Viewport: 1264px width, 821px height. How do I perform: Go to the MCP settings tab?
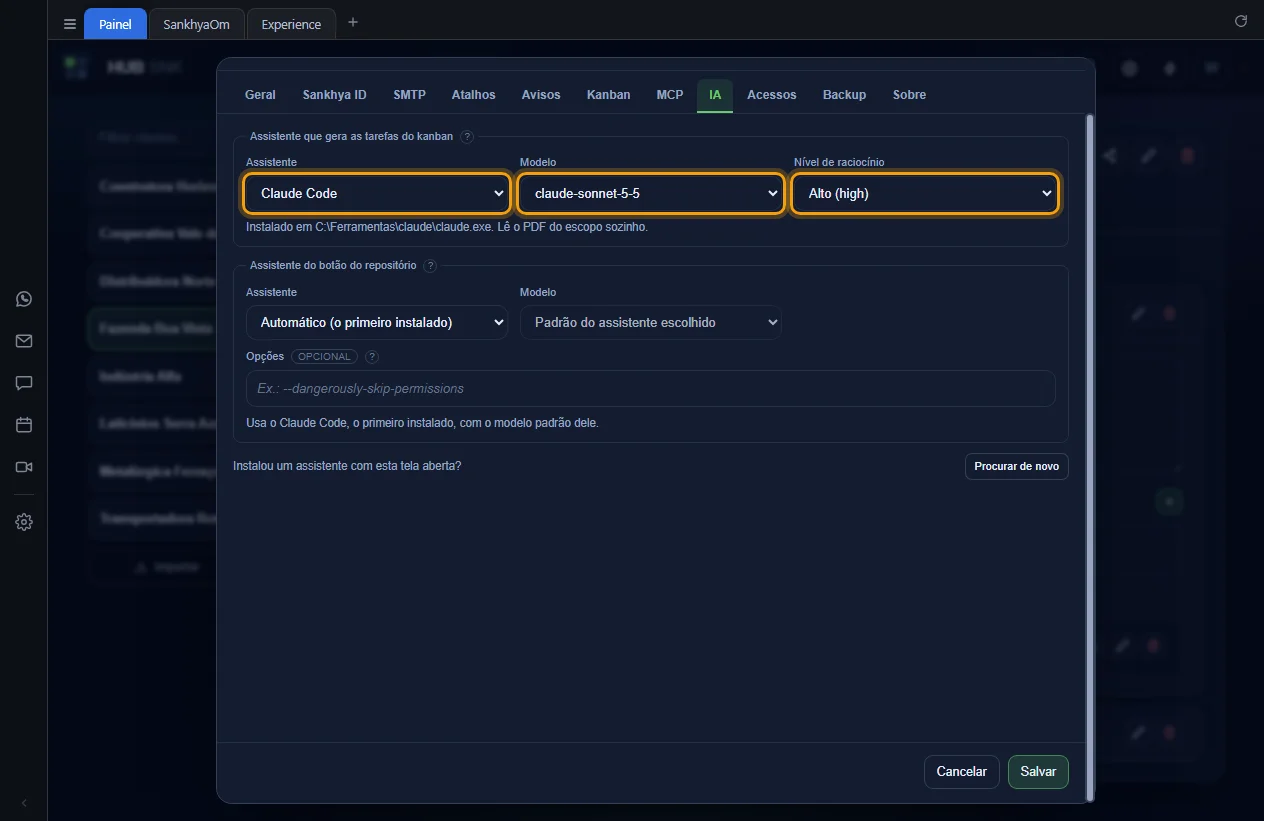pyautogui.click(x=670, y=95)
